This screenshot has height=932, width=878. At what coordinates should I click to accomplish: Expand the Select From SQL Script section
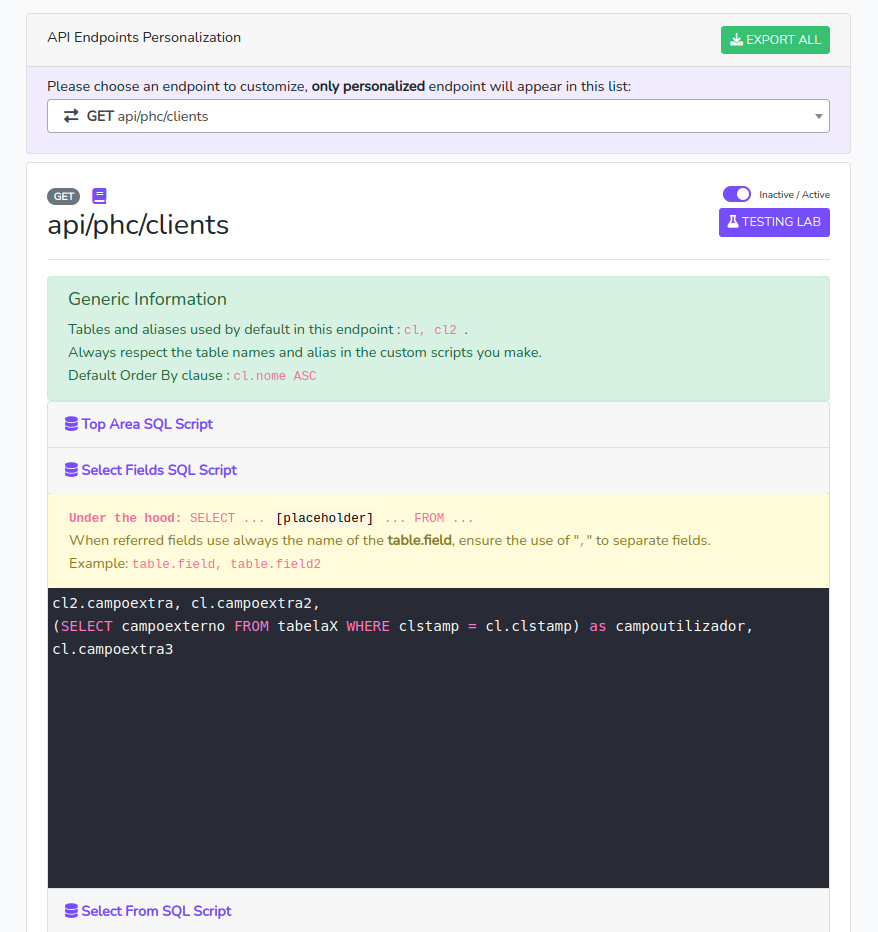coord(156,911)
